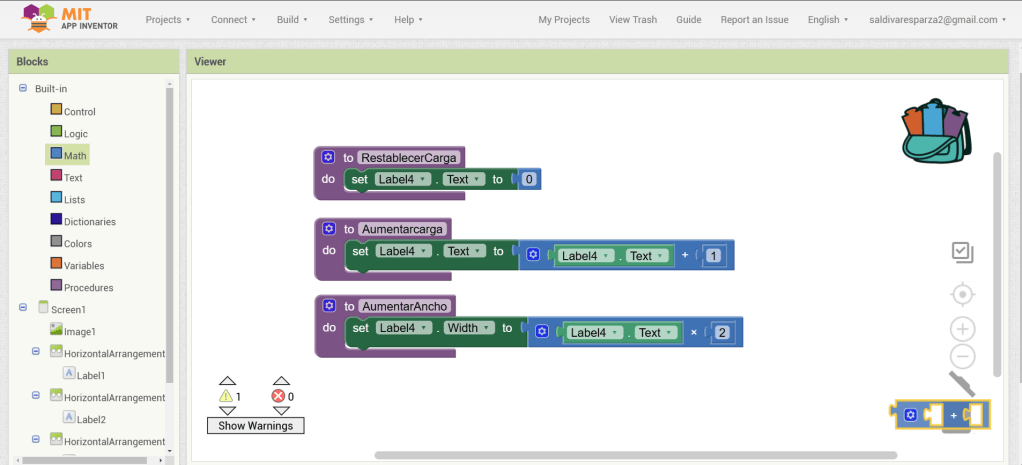This screenshot has width=1022, height=465.
Task: Click the yellow warning triangle icon
Action: pos(226,396)
